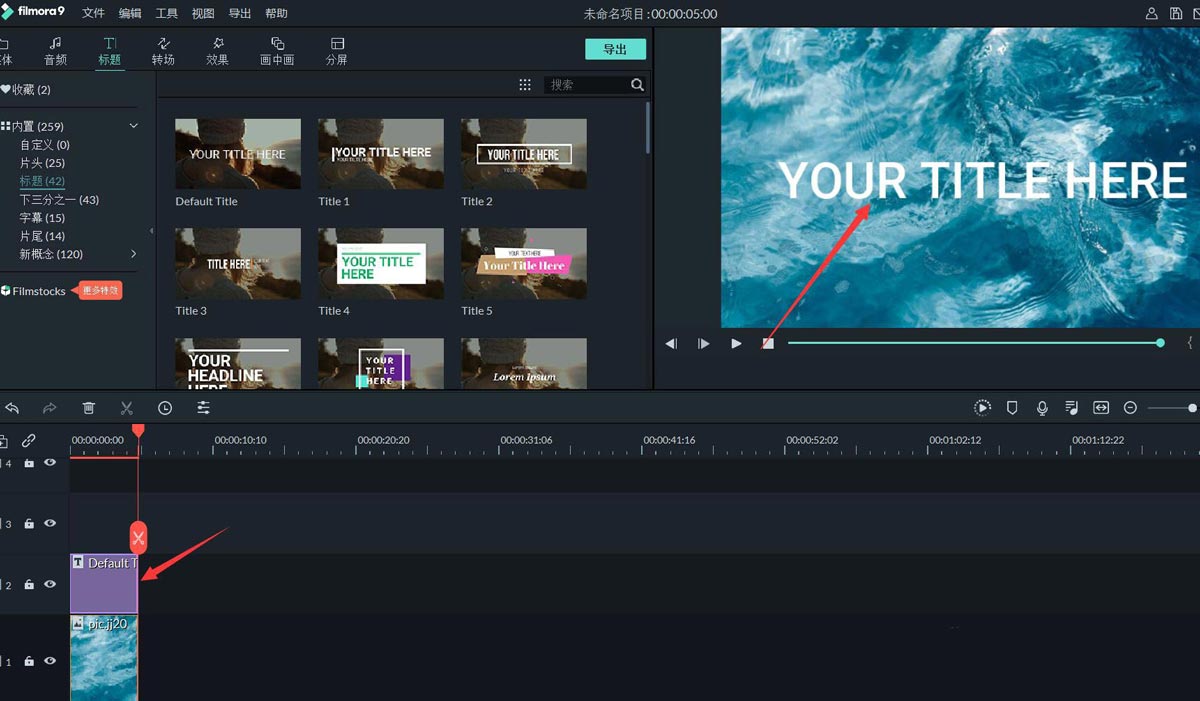Click the split scissors icon in timeline toolbar
Image resolution: width=1200 pixels, height=701 pixels.
[126, 408]
